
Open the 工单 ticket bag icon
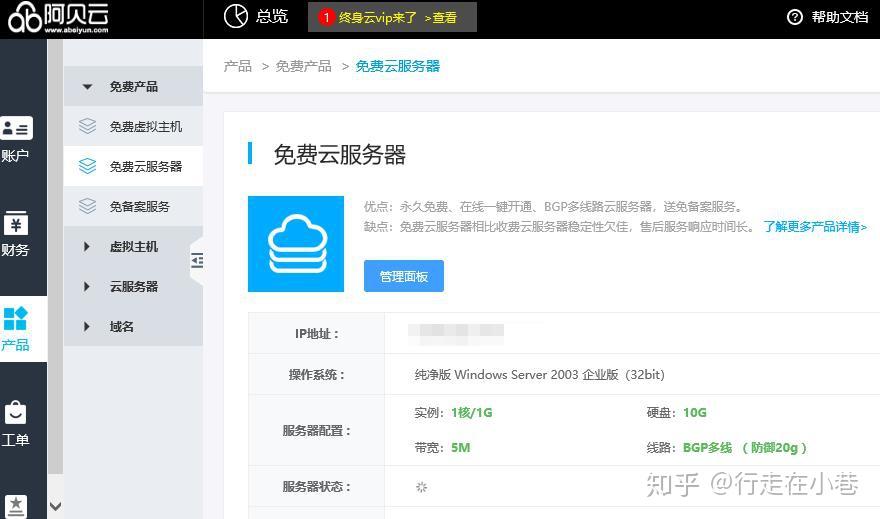tap(16, 412)
